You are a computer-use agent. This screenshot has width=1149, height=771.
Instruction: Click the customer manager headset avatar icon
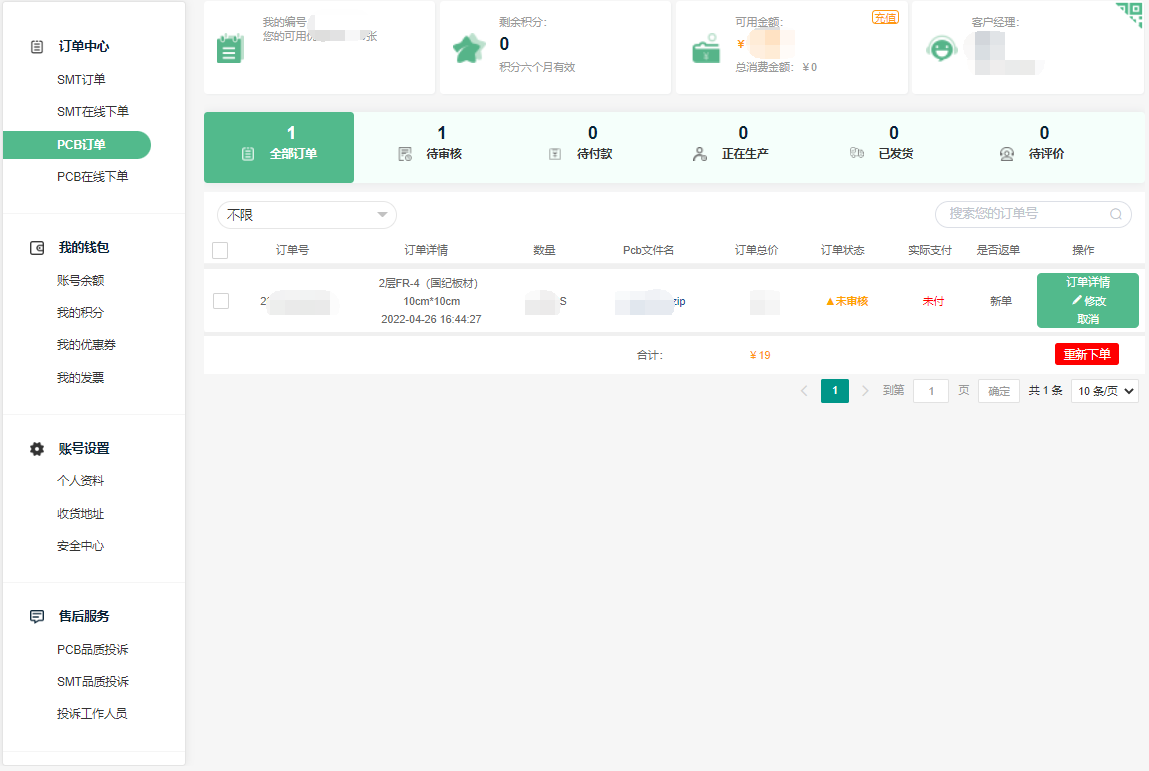(x=941, y=48)
